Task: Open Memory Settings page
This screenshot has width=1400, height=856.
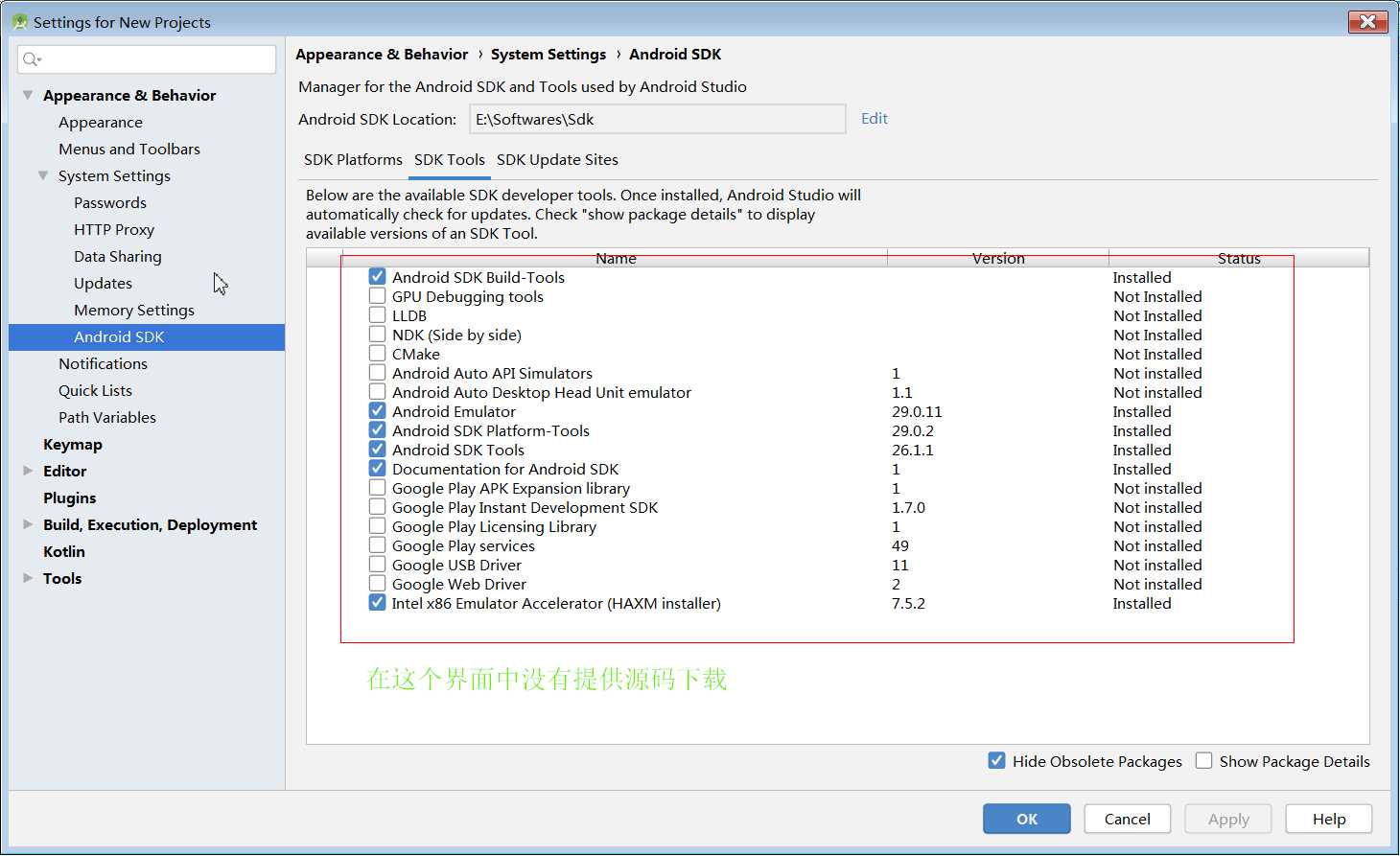Action: 134,310
